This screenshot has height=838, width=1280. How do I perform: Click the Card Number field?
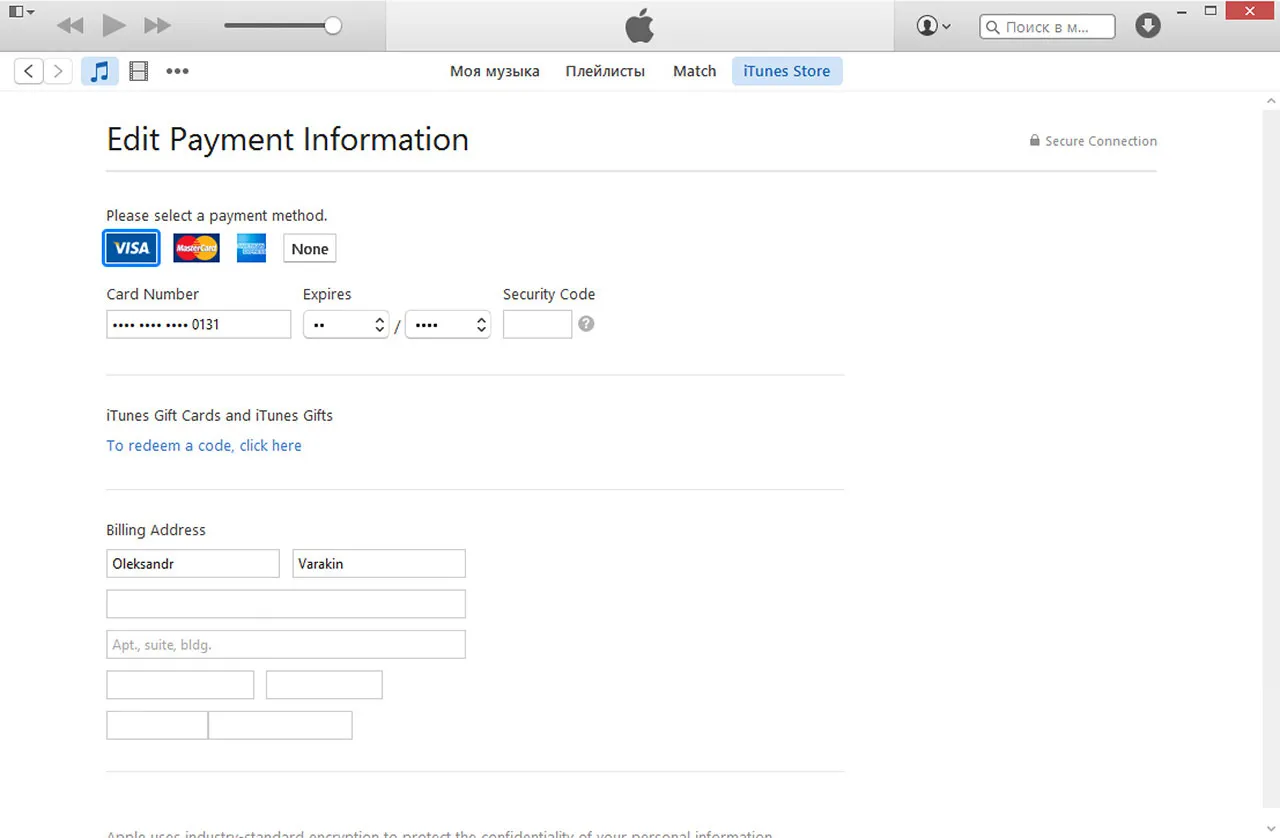coord(199,324)
